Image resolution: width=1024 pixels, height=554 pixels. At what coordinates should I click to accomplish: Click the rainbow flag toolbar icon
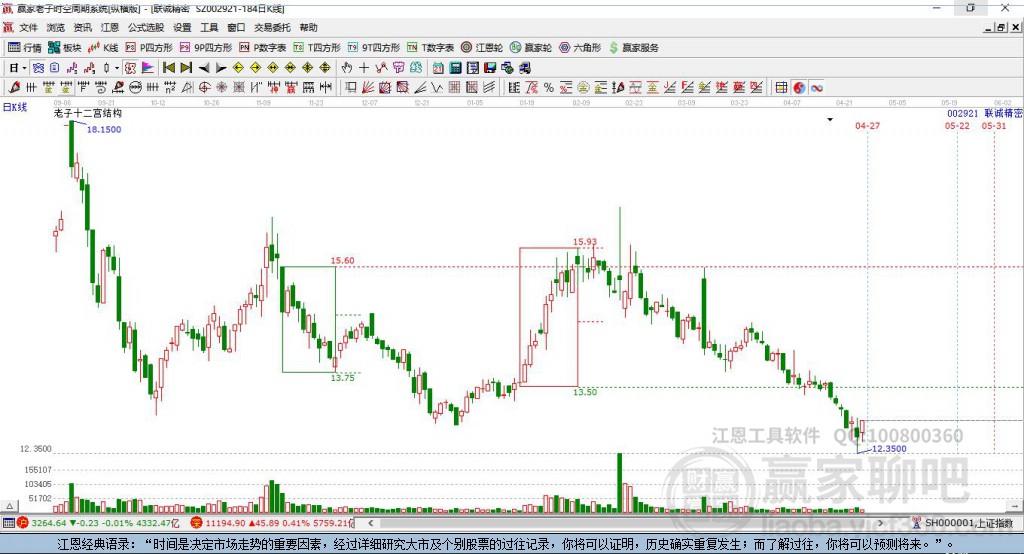click(x=148, y=67)
